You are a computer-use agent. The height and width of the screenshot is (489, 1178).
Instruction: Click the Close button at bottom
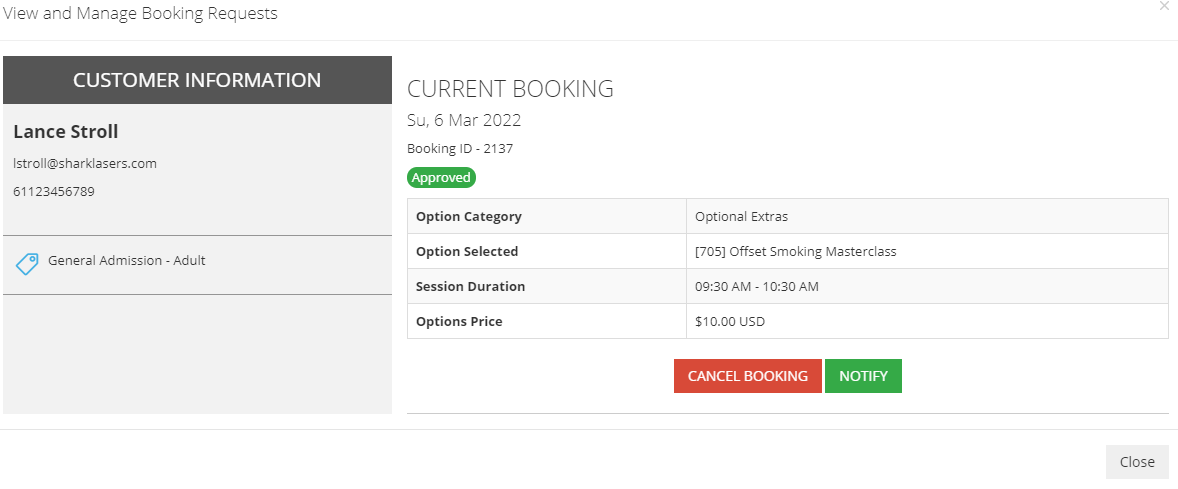point(1137,462)
